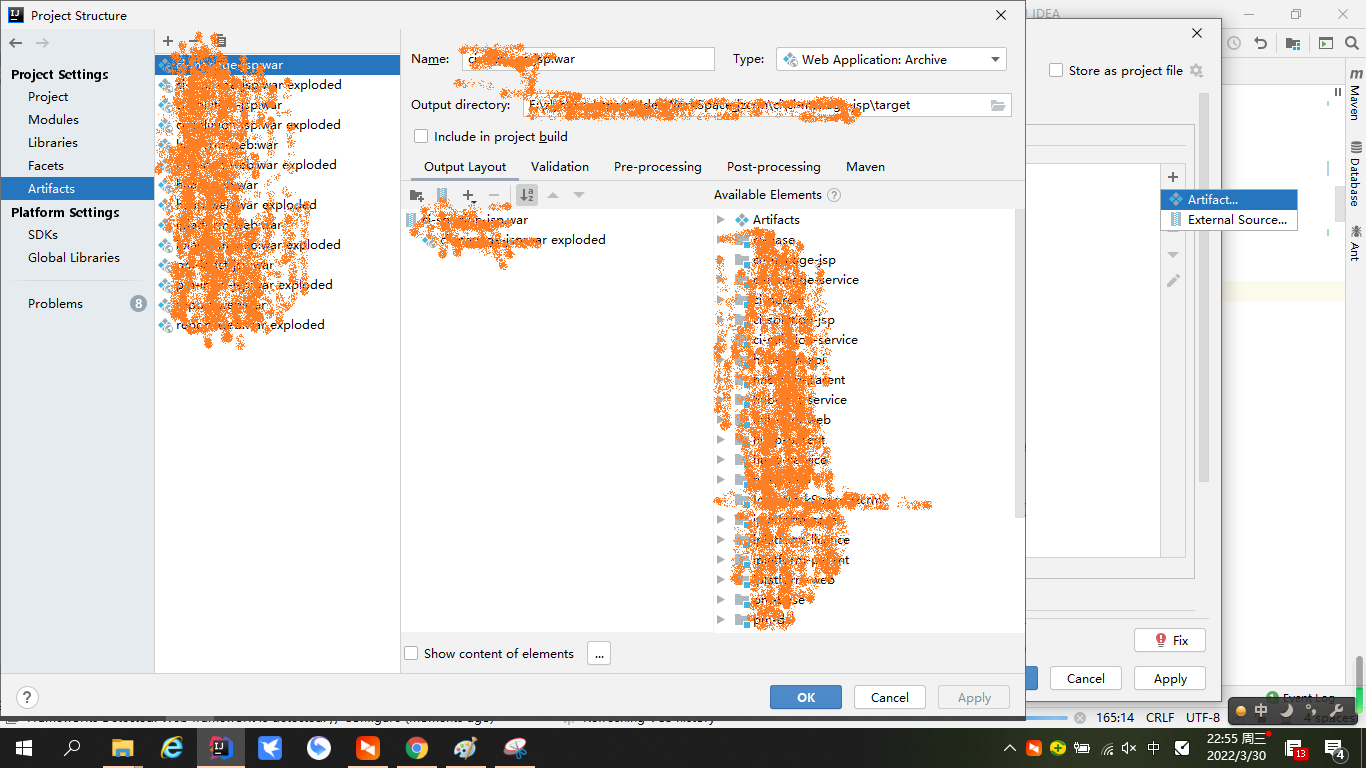Viewport: 1366px width, 768px height.
Task: Click the add element plus icon in Output Layout
Action: tap(468, 195)
